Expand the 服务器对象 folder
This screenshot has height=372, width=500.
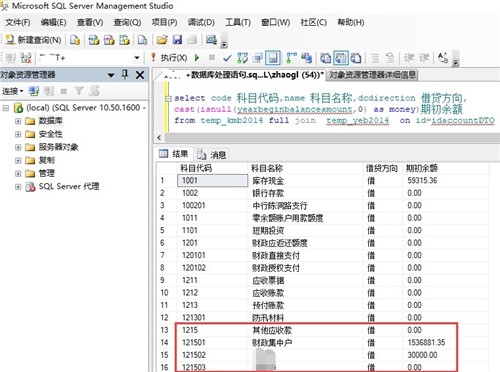(18, 147)
